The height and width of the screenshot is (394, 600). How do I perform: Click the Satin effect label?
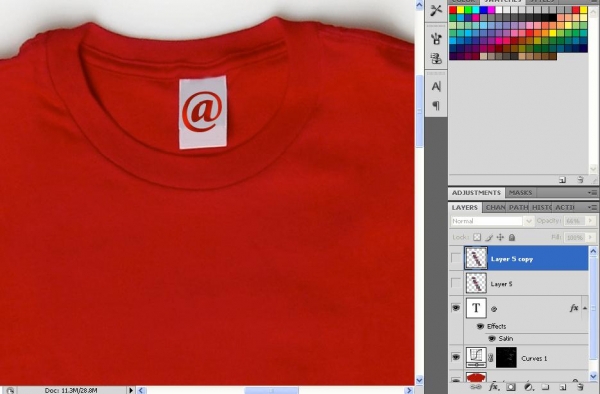tap(506, 339)
